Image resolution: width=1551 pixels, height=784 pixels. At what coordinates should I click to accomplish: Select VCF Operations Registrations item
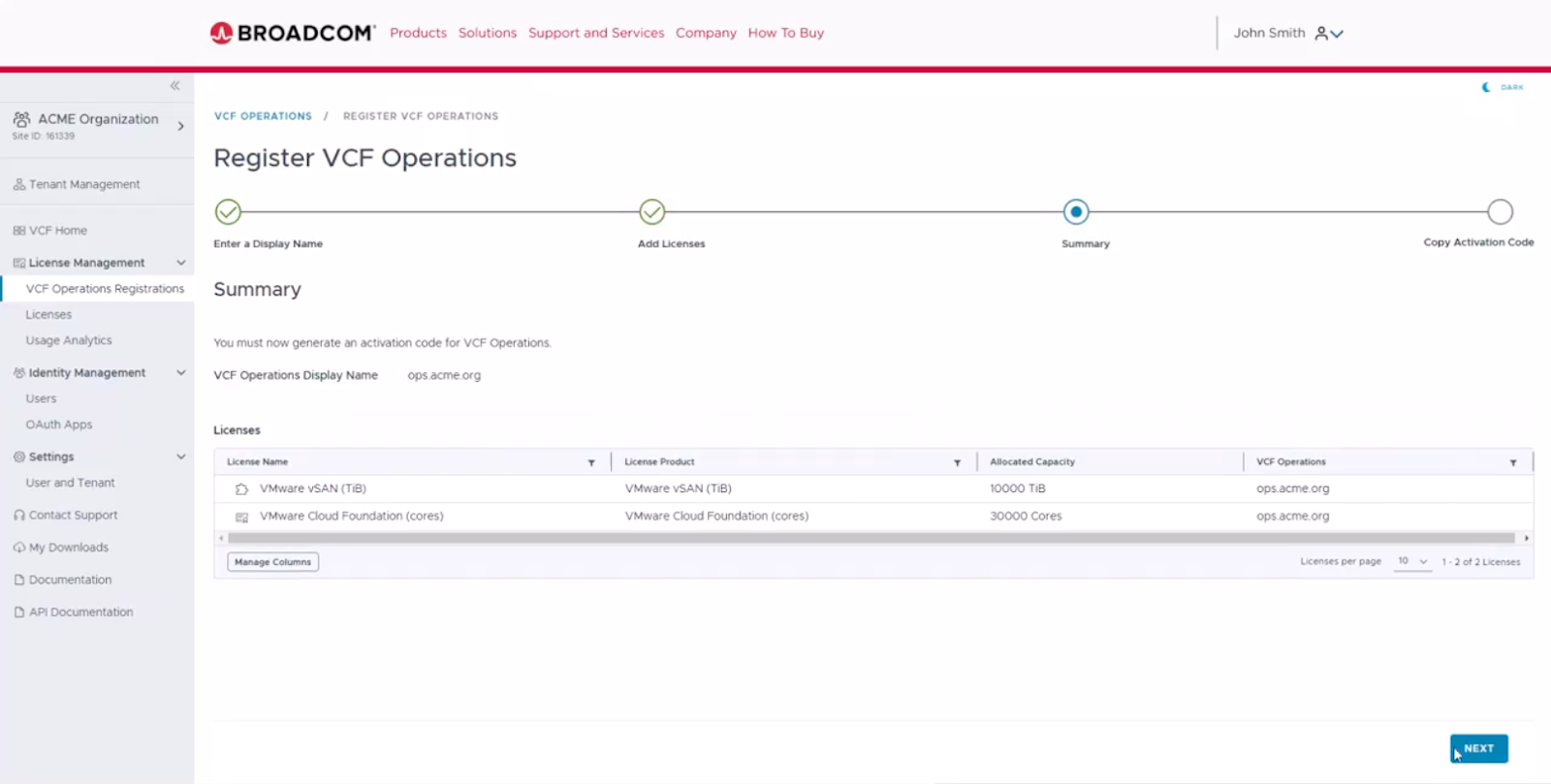pos(105,289)
